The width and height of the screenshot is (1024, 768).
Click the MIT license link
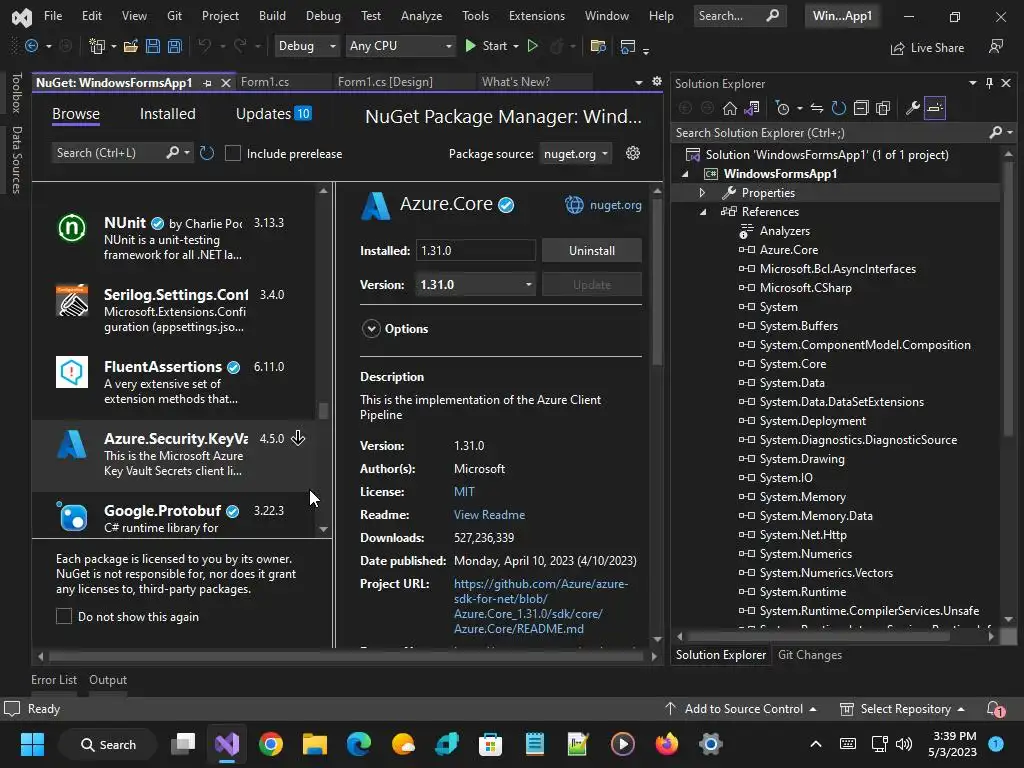point(464,492)
